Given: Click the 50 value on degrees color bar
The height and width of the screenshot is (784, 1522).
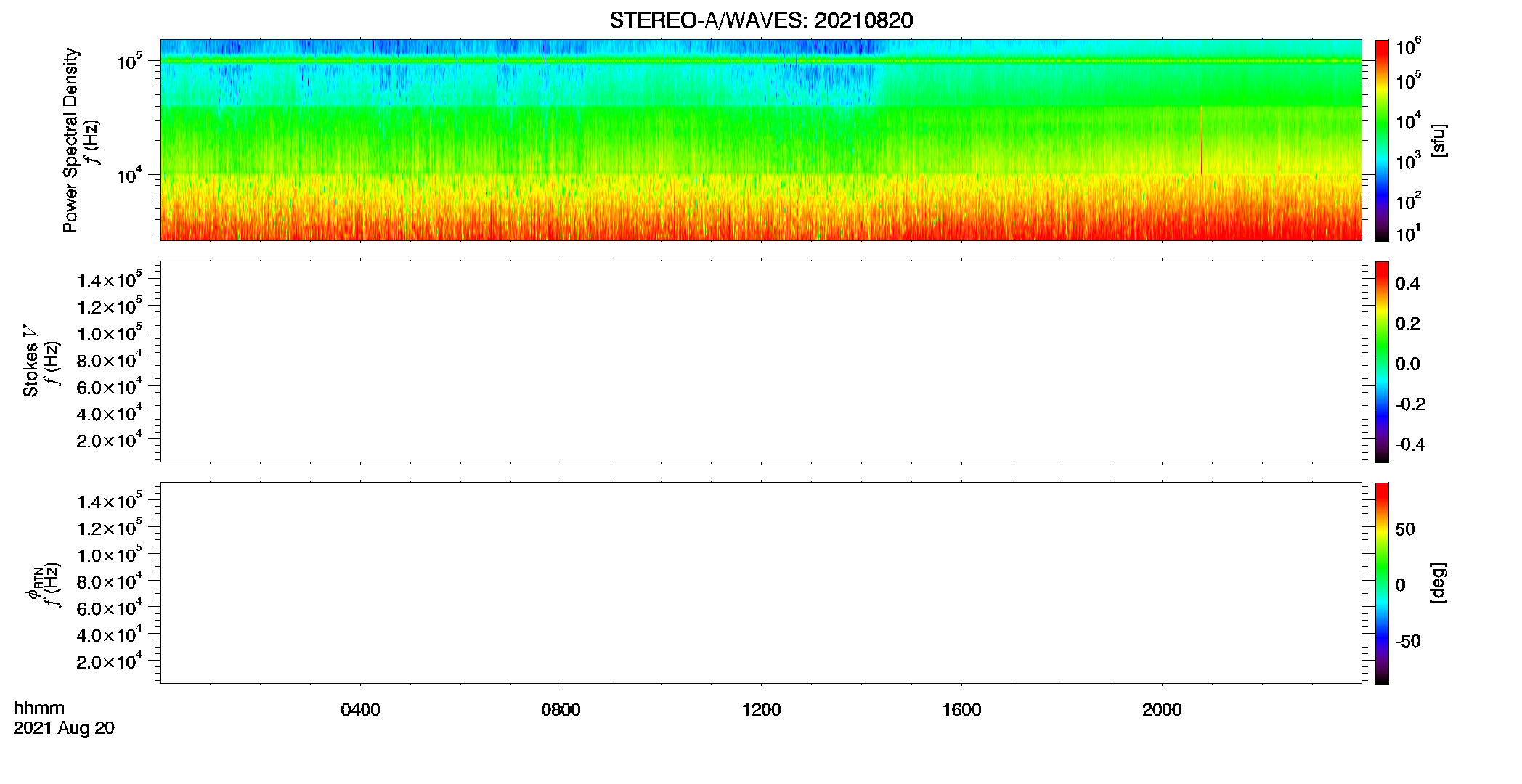Looking at the screenshot, I should pyautogui.click(x=1405, y=529).
